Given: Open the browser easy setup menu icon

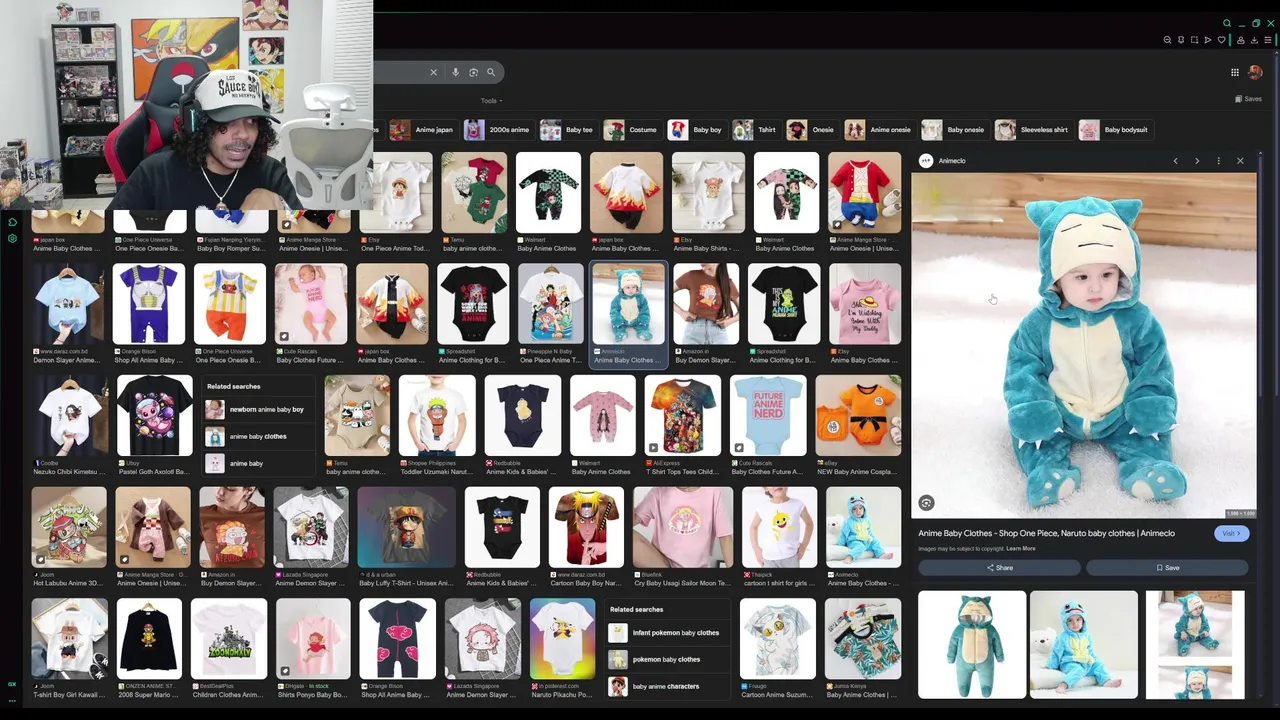Looking at the screenshot, I should pyautogui.click(x=1268, y=40).
